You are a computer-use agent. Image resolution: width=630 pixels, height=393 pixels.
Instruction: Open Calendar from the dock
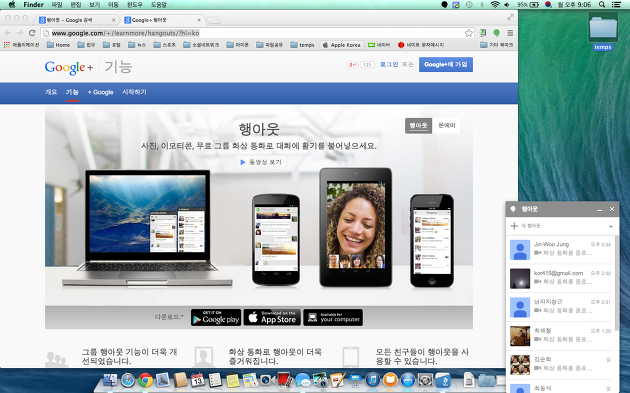(198, 380)
